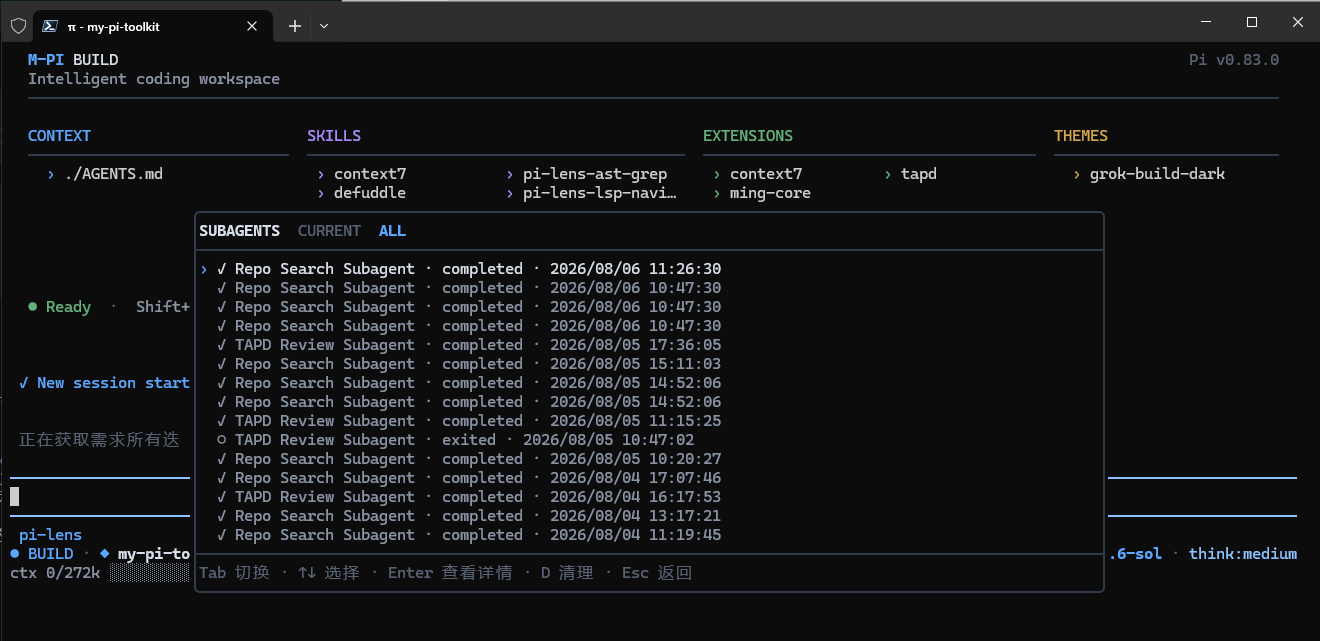Click the 'D 清理' footer hint
The image size is (1320, 641).
567,573
